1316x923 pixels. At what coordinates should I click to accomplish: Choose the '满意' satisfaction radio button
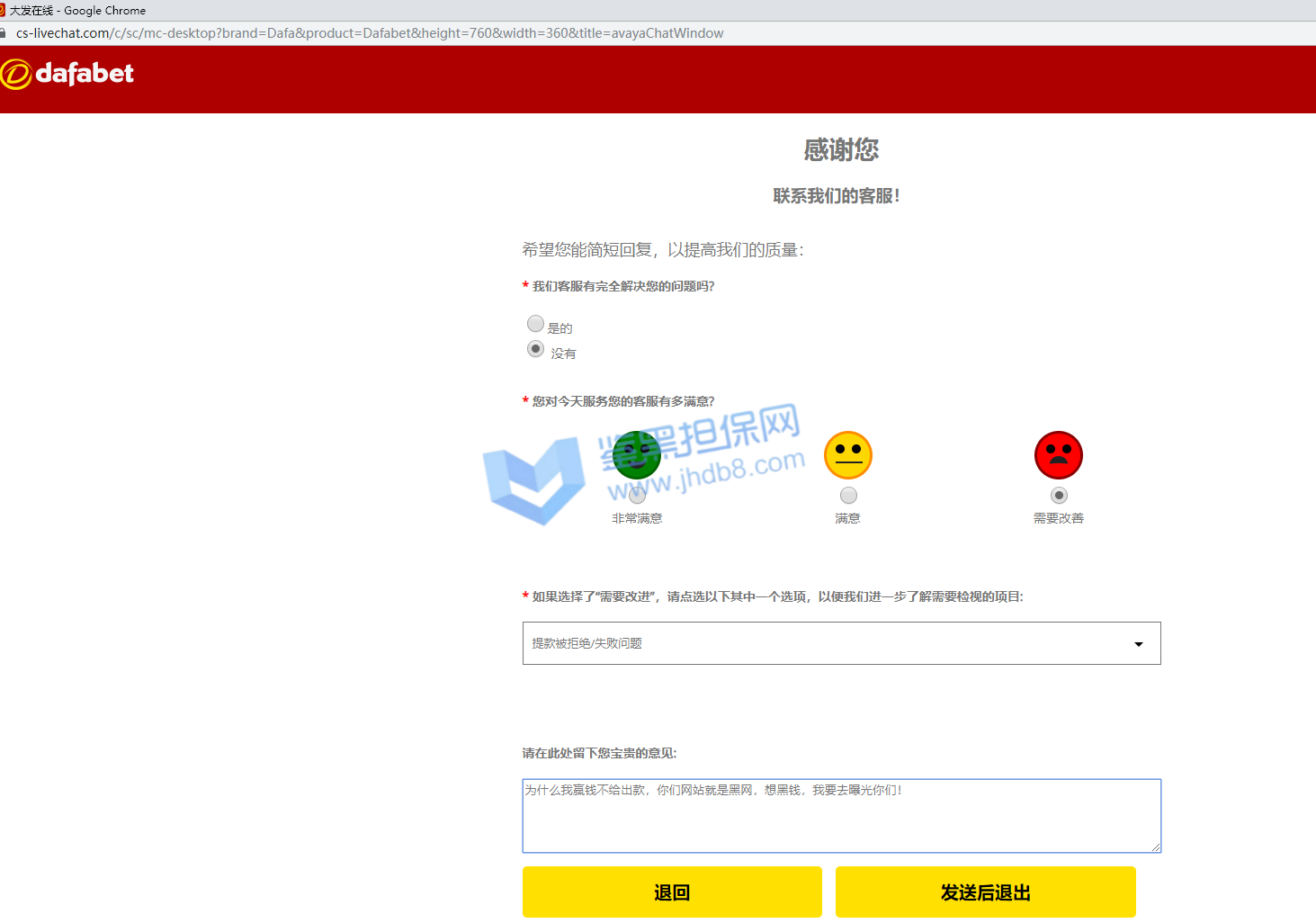click(x=848, y=496)
